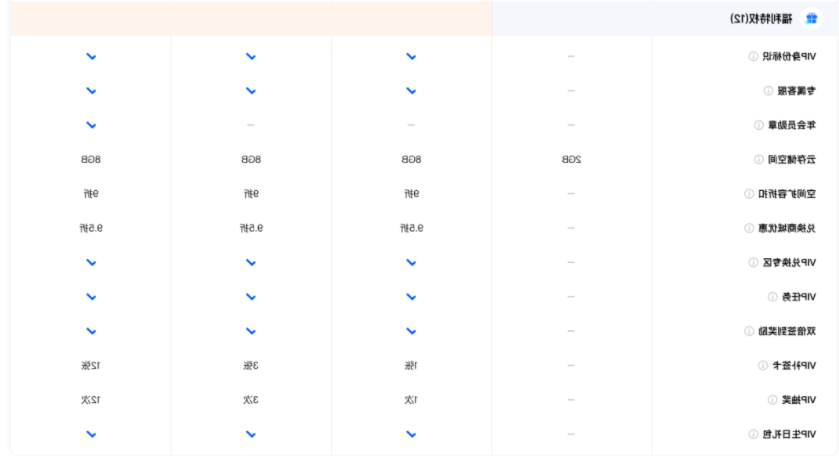Click the info icon next to VIP抽奖
Viewport: 839px width, 456px height.
(x=772, y=400)
